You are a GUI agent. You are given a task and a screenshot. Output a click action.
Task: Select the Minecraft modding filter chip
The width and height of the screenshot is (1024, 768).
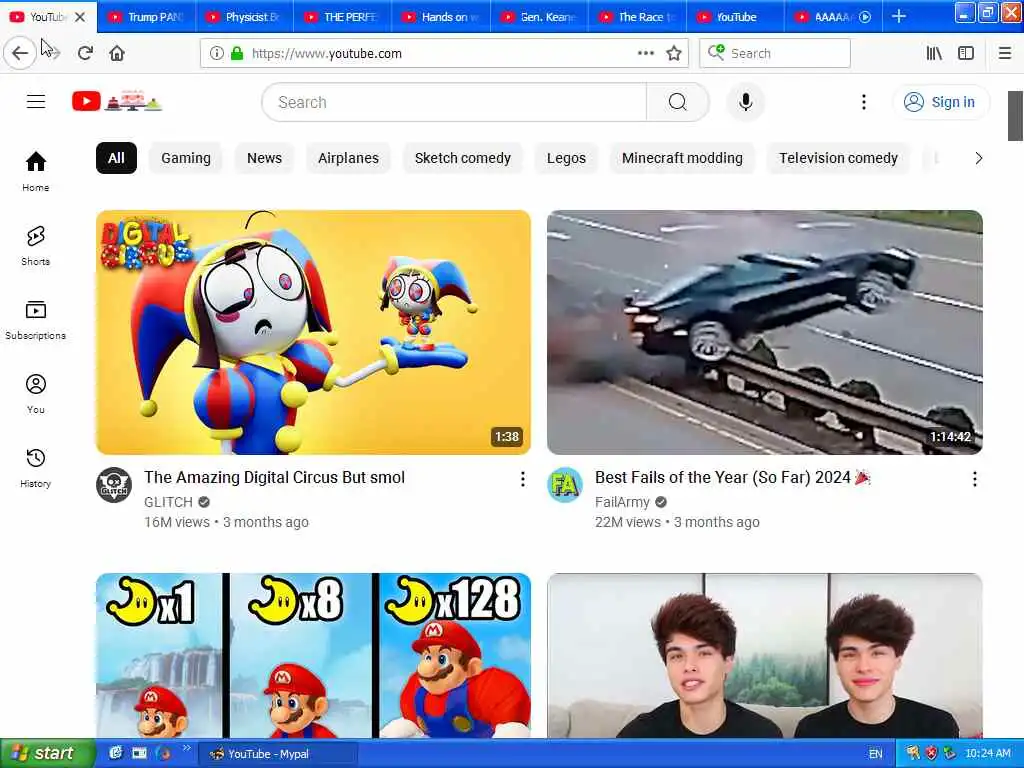[682, 158]
